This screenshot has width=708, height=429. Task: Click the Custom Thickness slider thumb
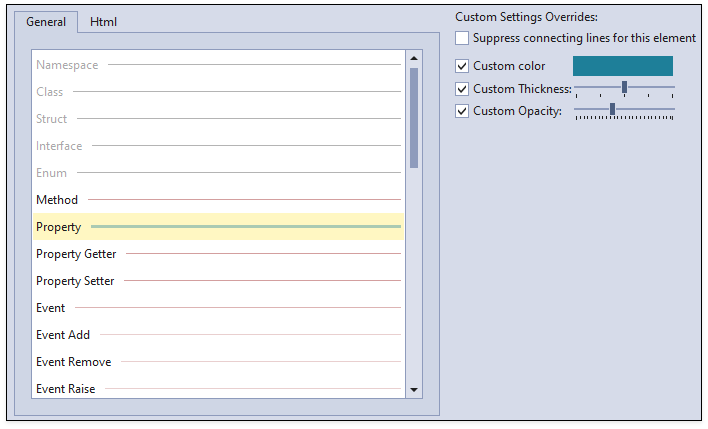pos(624,87)
